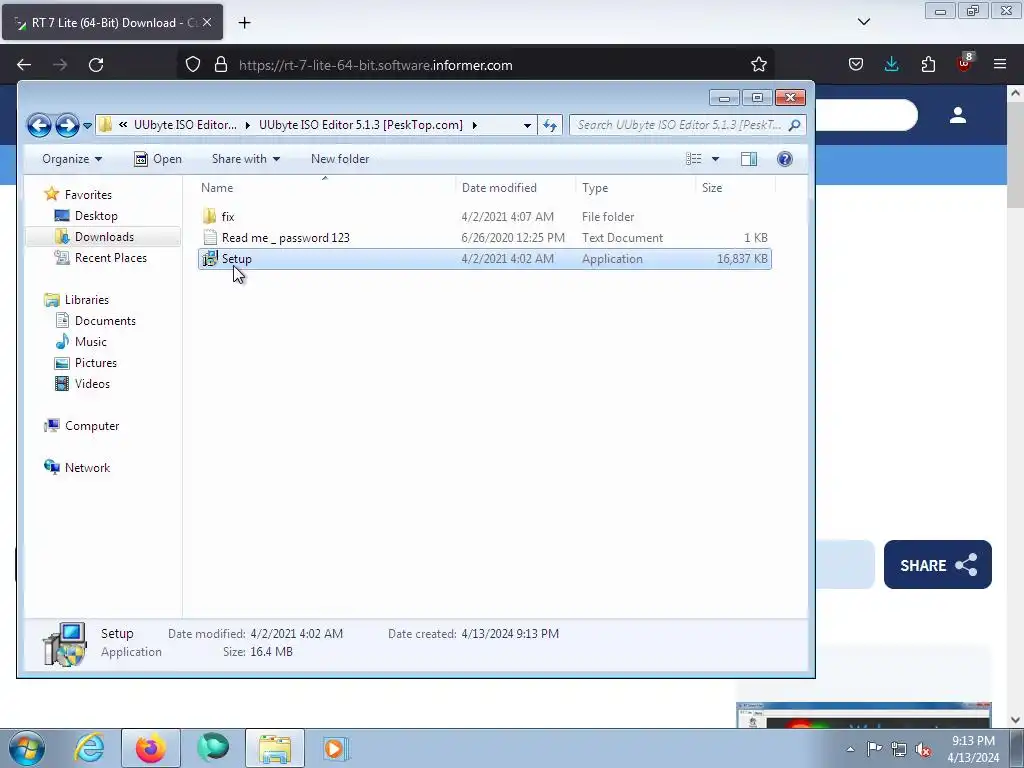This screenshot has height=768, width=1024.
Task: Expand the address bar previous locations dropdown
Action: point(527,125)
